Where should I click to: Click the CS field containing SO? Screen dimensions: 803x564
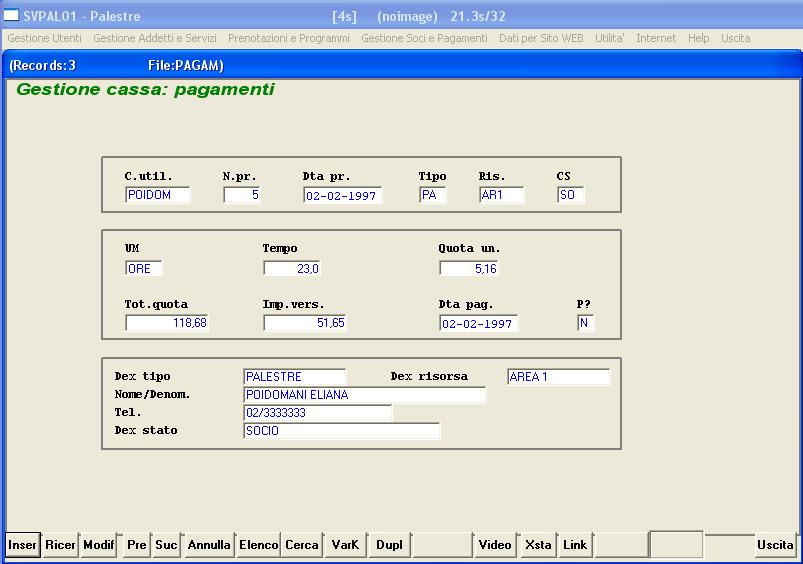point(570,195)
